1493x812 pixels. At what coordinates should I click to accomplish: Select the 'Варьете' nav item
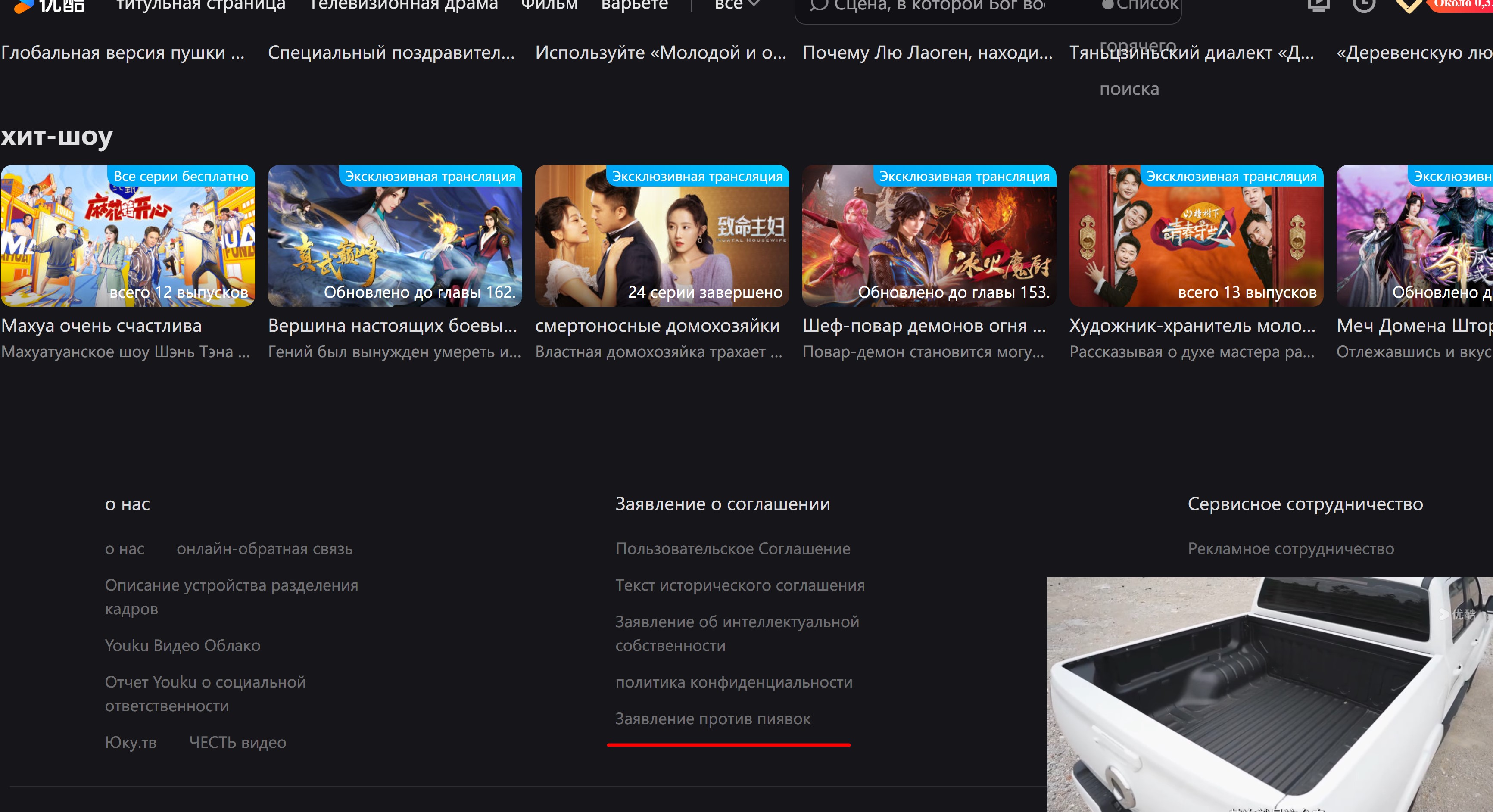click(634, 5)
